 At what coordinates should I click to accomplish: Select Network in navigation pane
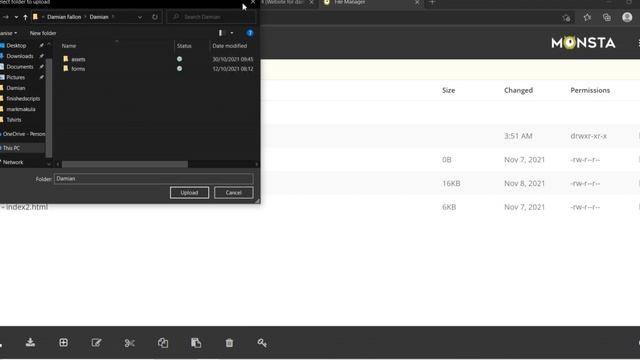tap(13, 162)
